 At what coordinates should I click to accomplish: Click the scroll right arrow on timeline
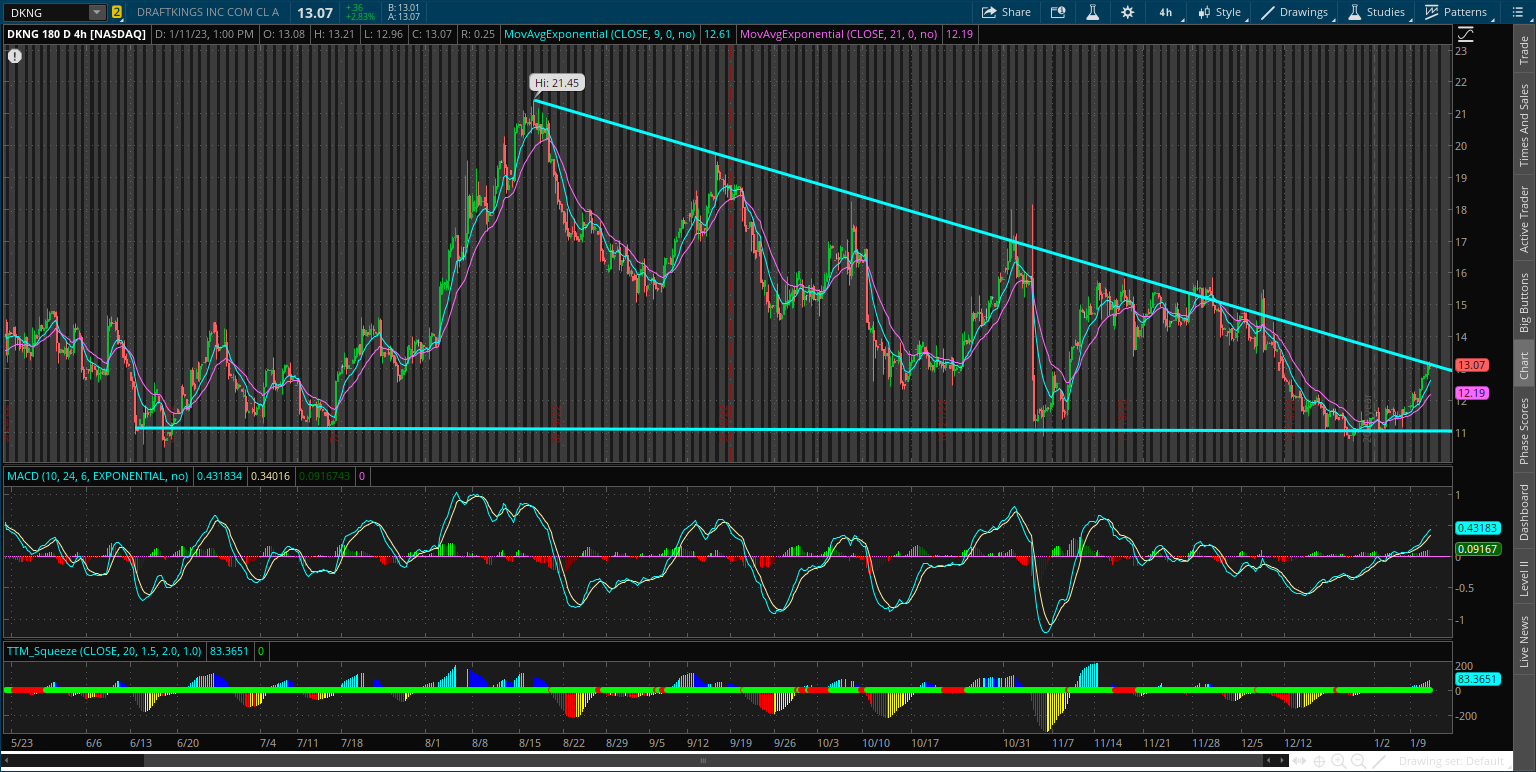[1283, 761]
